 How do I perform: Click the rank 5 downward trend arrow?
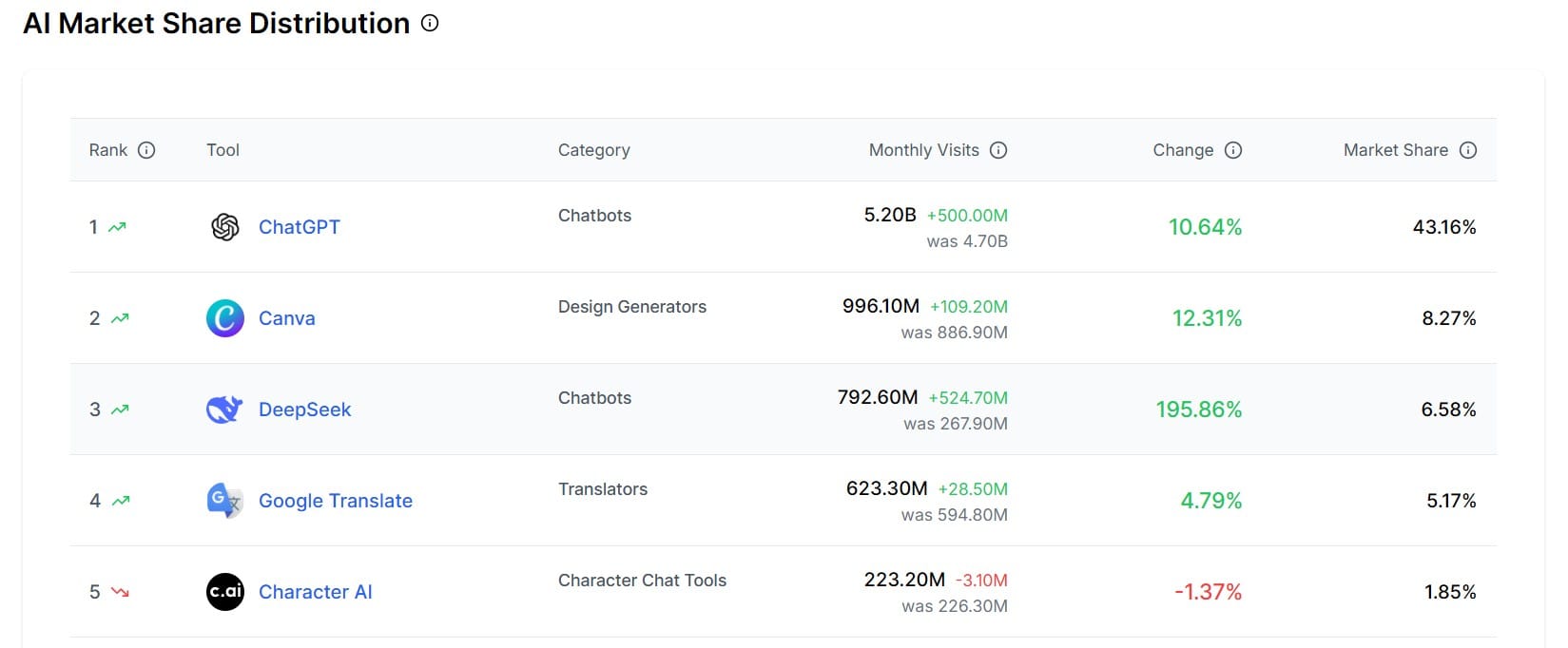(x=120, y=592)
